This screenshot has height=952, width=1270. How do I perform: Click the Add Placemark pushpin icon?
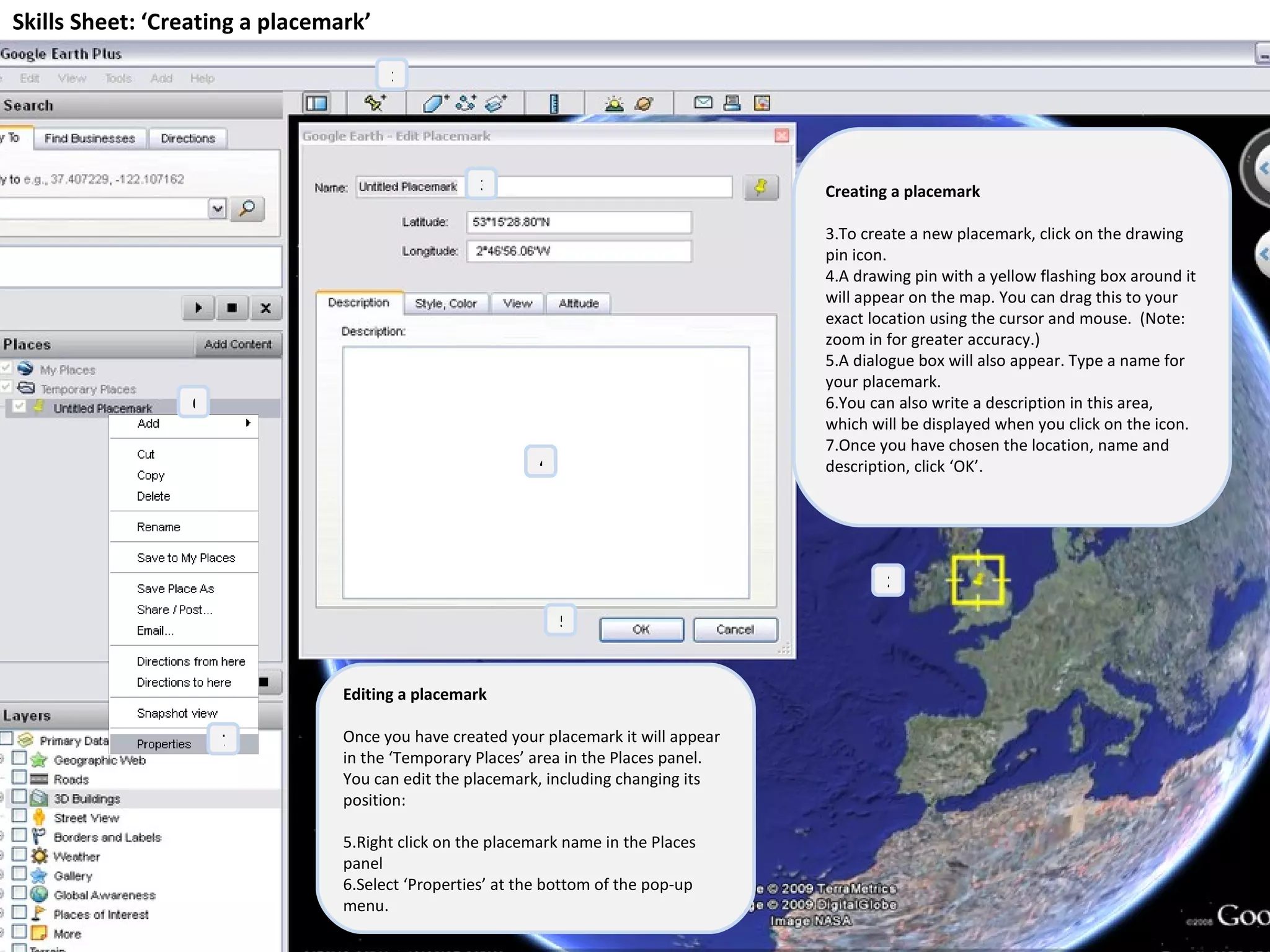(x=375, y=103)
